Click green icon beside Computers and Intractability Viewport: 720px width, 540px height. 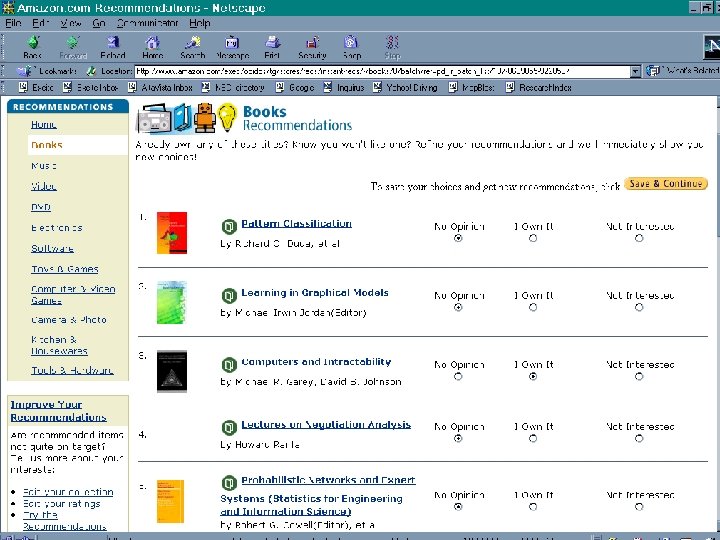pos(229,365)
